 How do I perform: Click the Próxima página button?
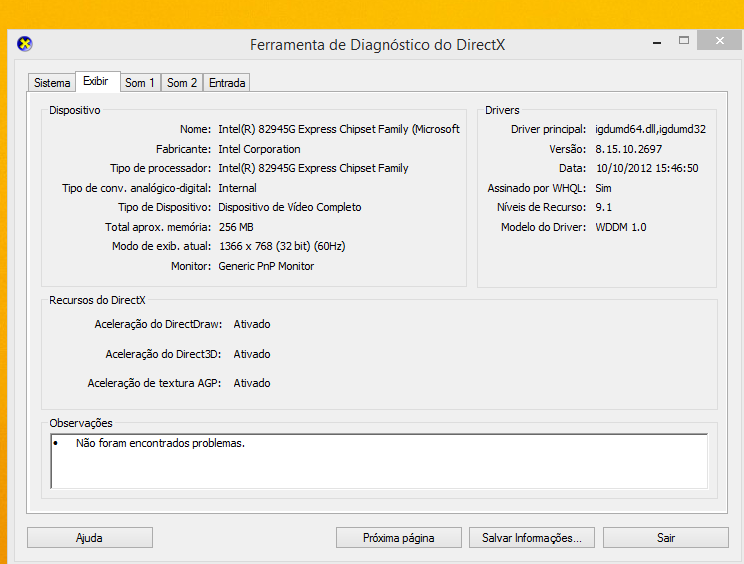399,537
